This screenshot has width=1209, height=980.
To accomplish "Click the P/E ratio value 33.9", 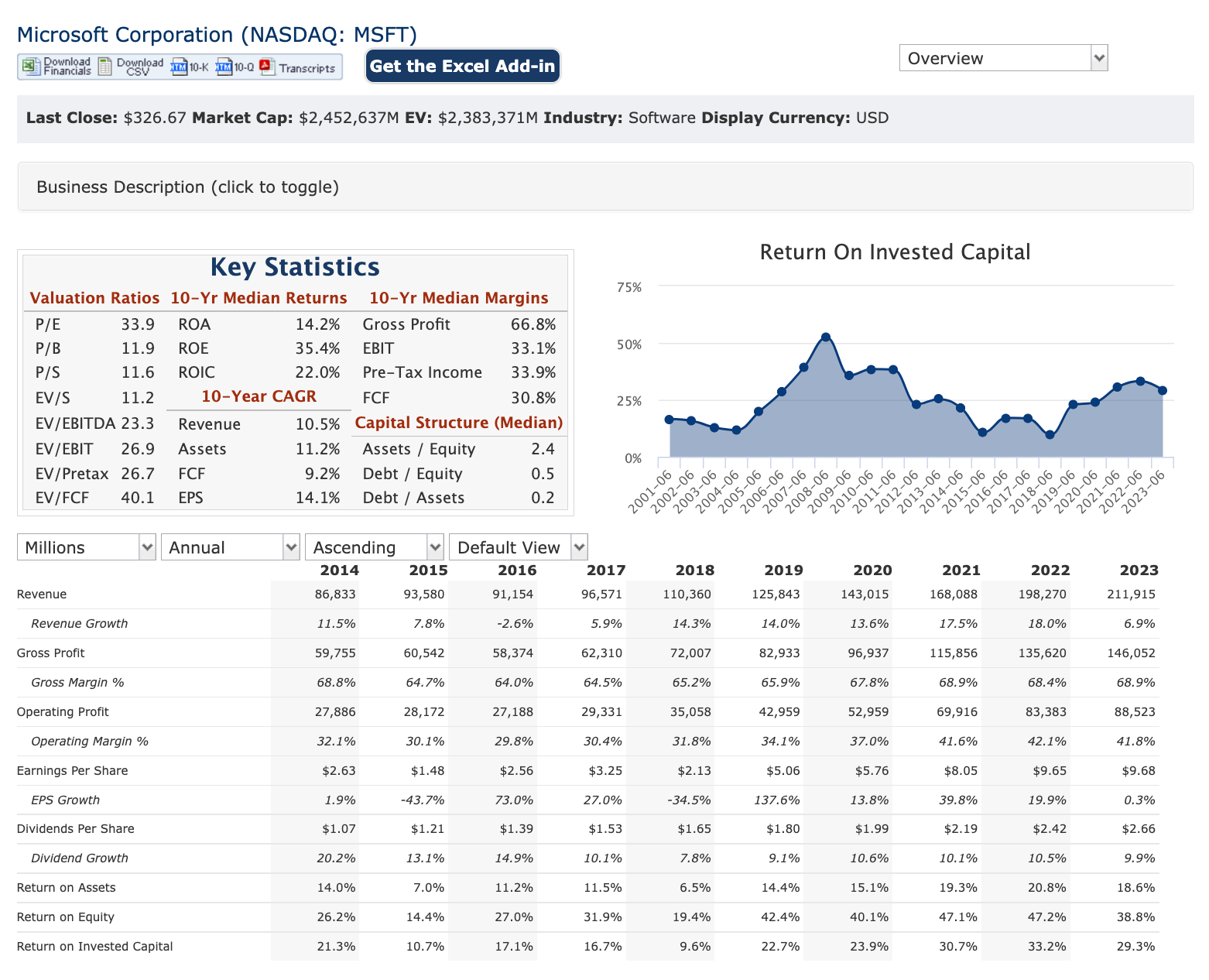I will [x=138, y=324].
